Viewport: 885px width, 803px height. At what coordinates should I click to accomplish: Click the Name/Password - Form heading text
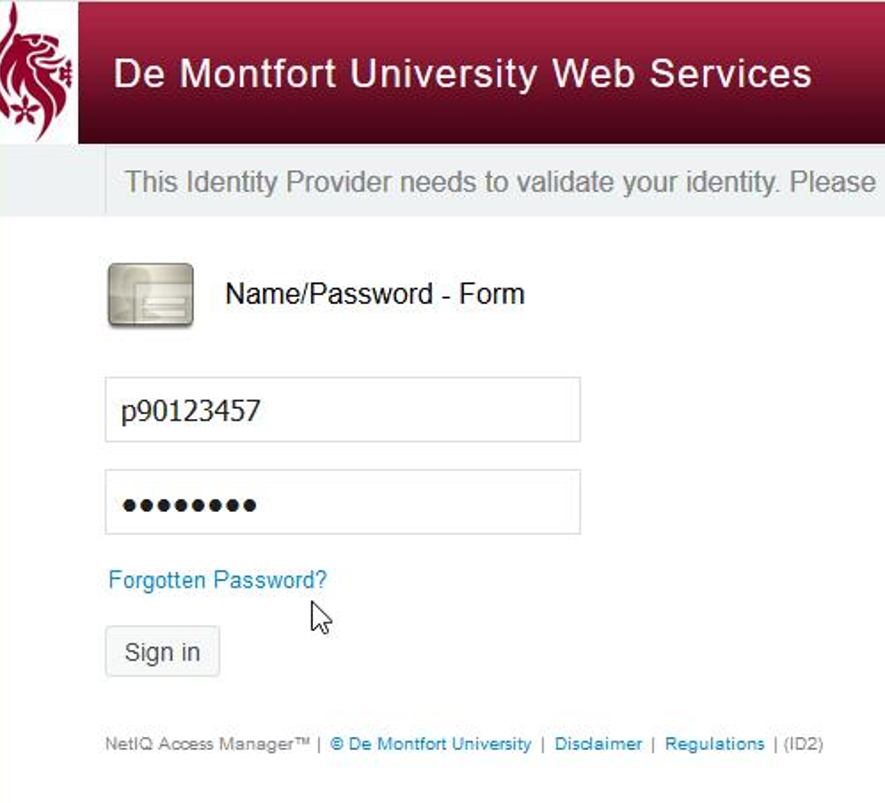coord(374,294)
